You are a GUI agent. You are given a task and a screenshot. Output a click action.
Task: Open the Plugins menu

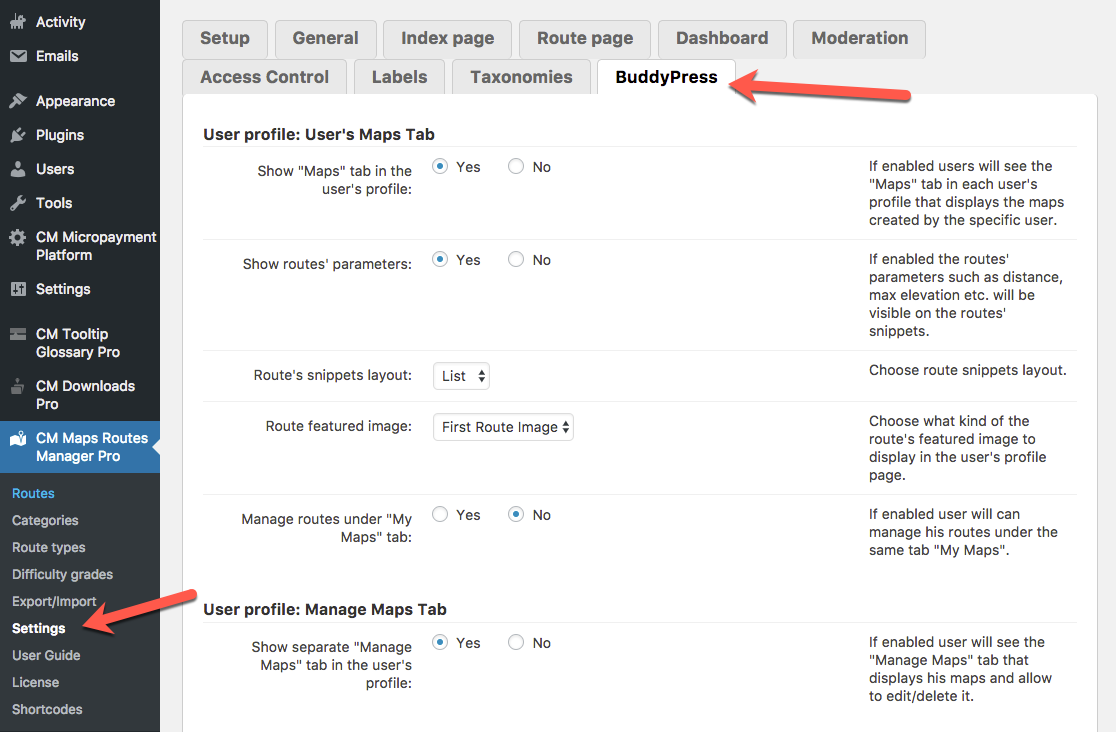coord(60,135)
